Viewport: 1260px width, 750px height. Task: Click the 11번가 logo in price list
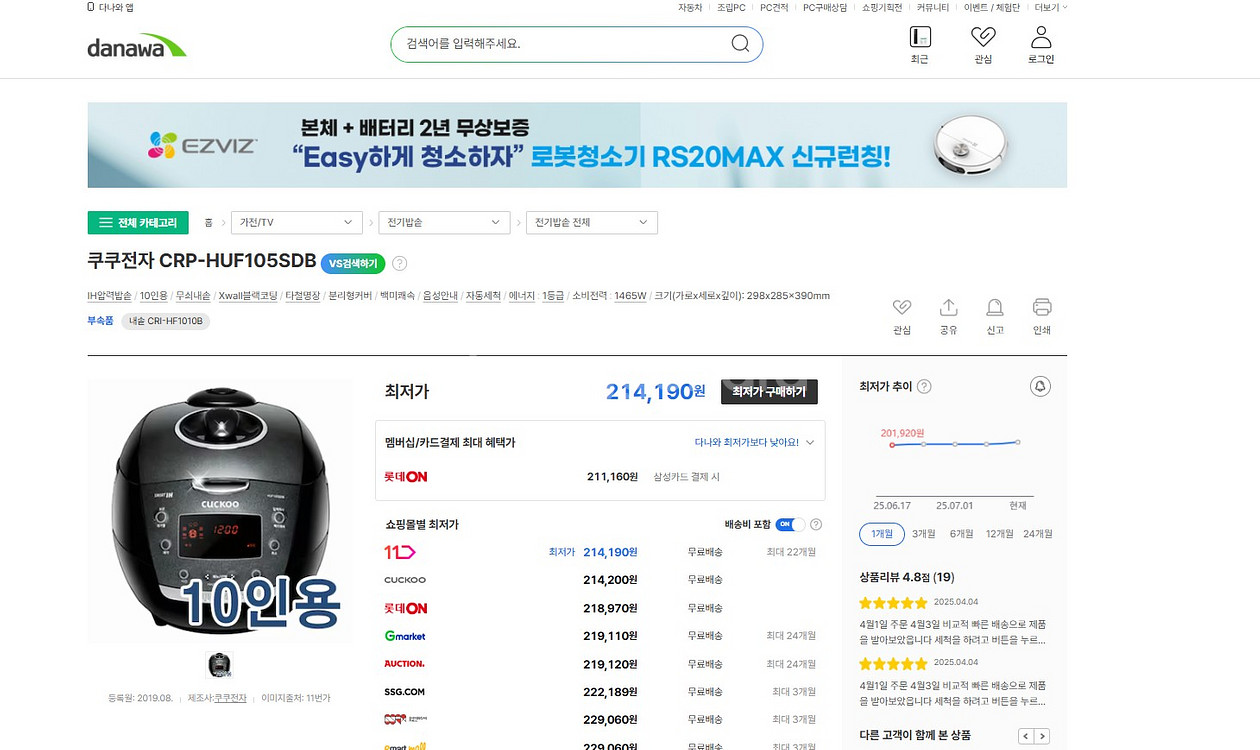coord(400,552)
